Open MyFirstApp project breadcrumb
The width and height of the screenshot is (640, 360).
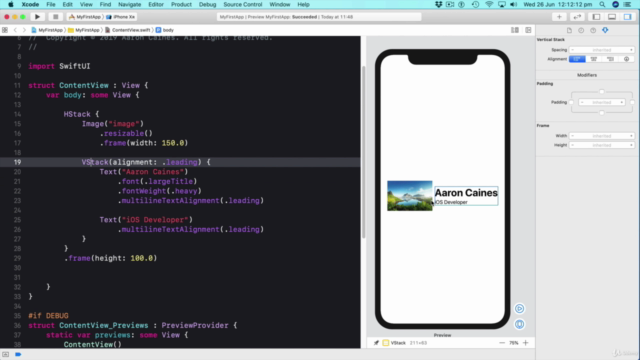click(47, 30)
